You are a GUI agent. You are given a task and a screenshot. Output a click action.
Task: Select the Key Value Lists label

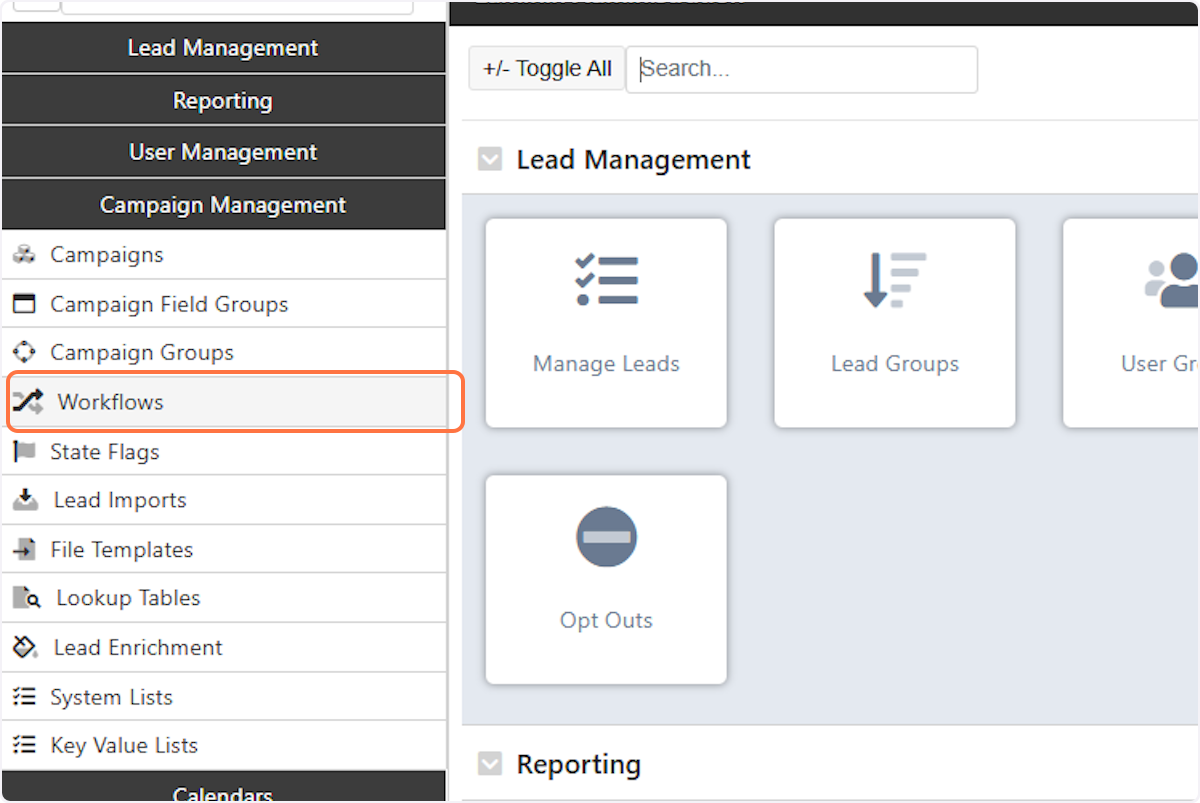click(124, 746)
